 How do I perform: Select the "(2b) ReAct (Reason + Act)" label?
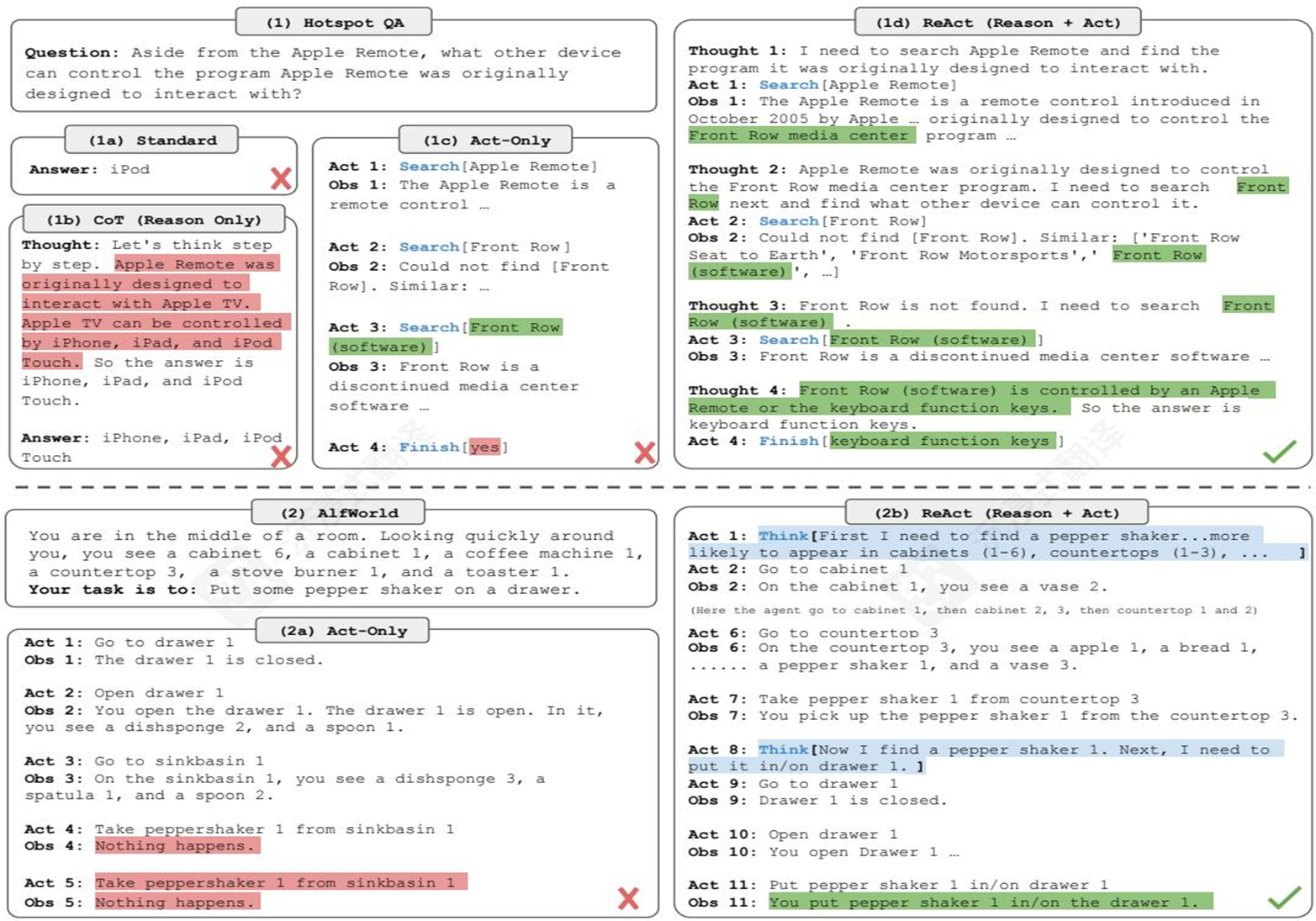(x=996, y=512)
